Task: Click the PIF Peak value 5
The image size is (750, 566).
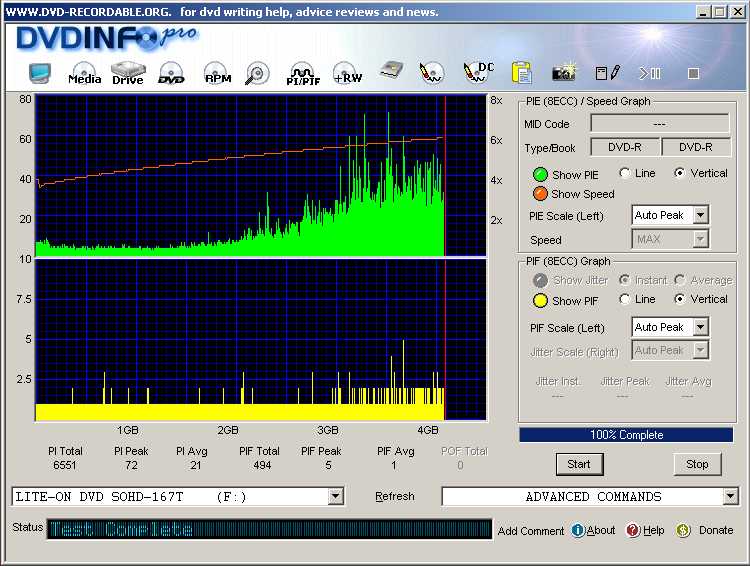Action: click(328, 465)
